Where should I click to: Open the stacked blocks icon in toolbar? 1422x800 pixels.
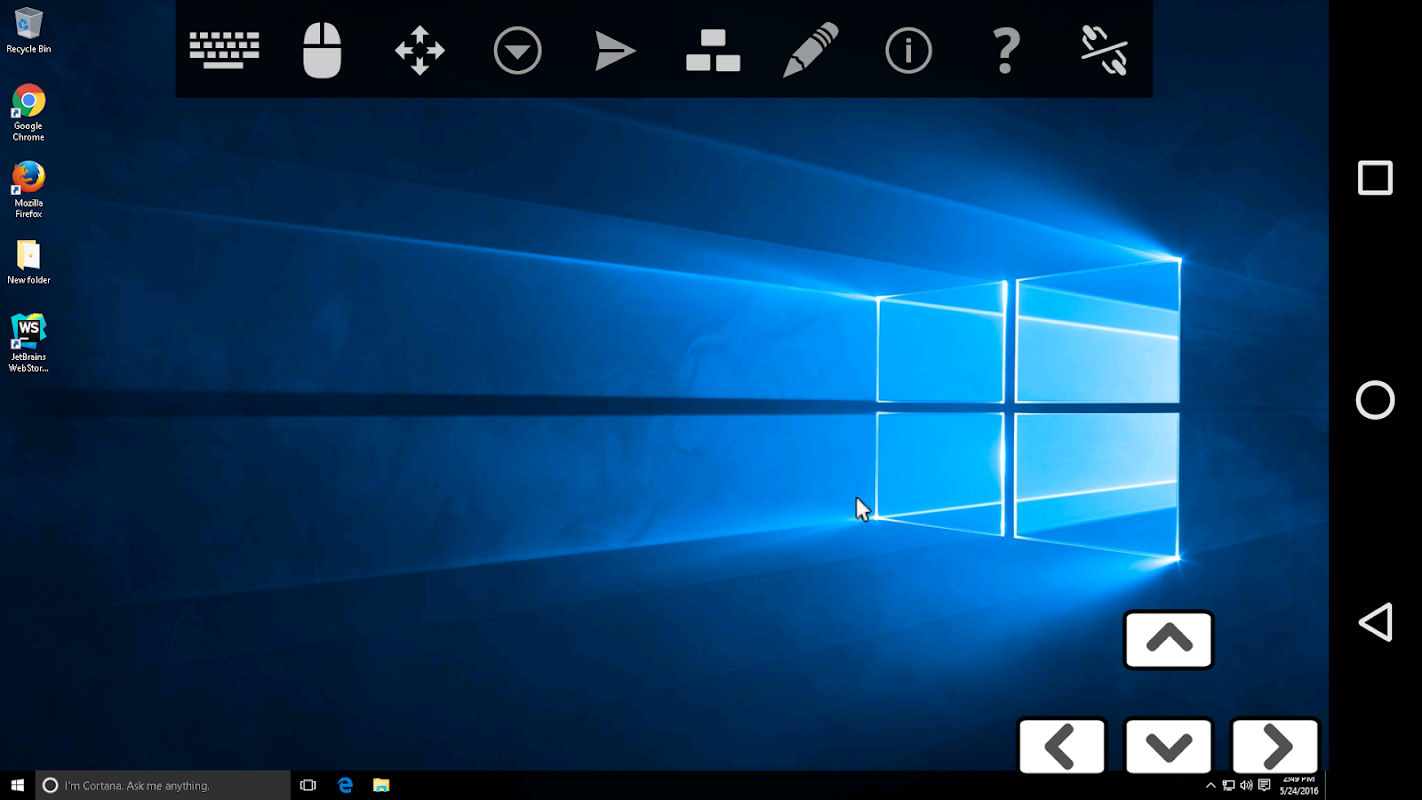click(x=713, y=51)
